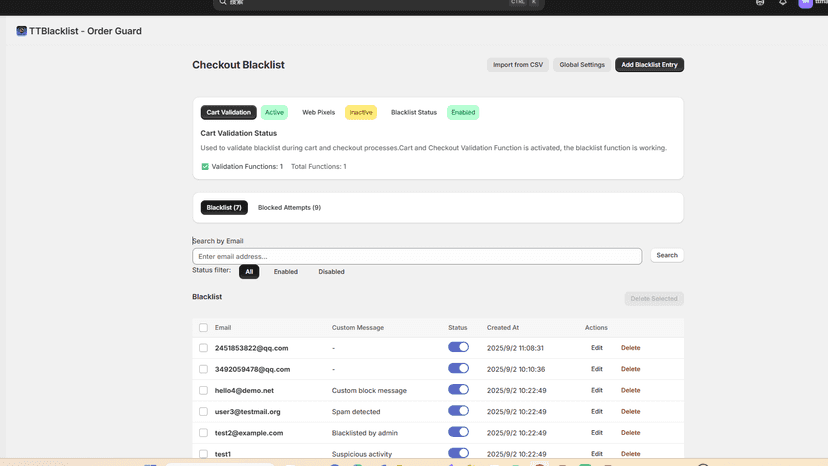Delete the test2@example.com entry
The image size is (828, 466).
click(x=631, y=433)
